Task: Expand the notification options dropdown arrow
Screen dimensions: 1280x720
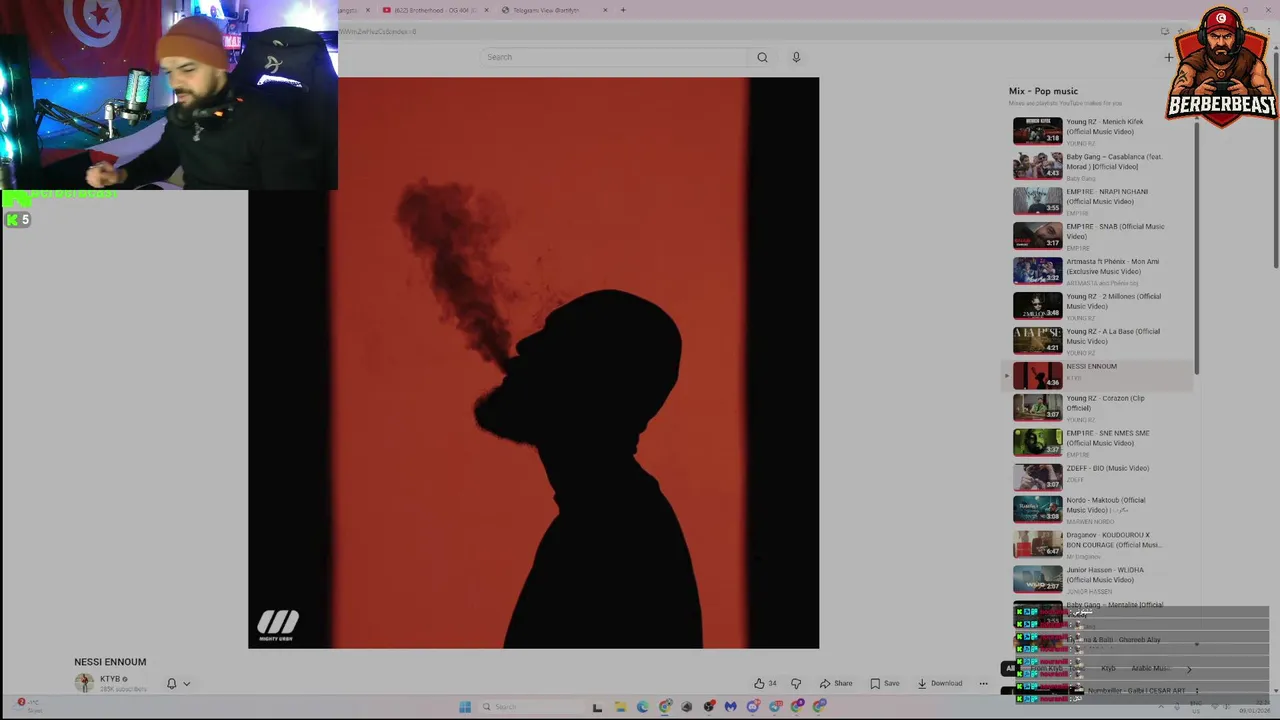Action: coord(186,684)
